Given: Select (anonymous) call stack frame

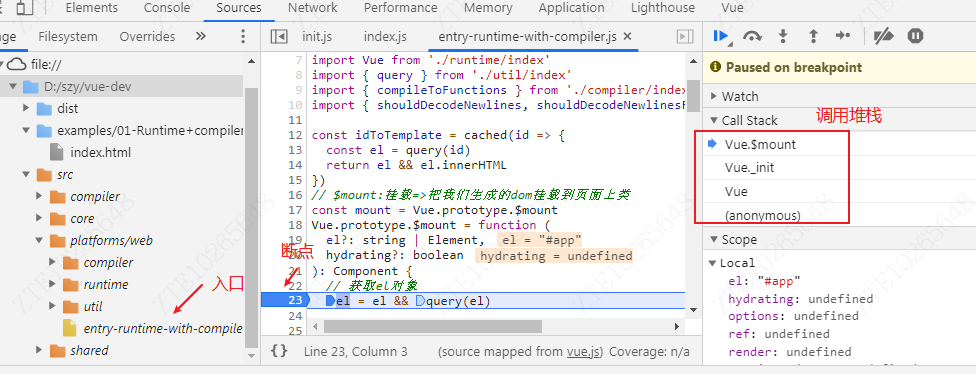Looking at the screenshot, I should coord(762,216).
